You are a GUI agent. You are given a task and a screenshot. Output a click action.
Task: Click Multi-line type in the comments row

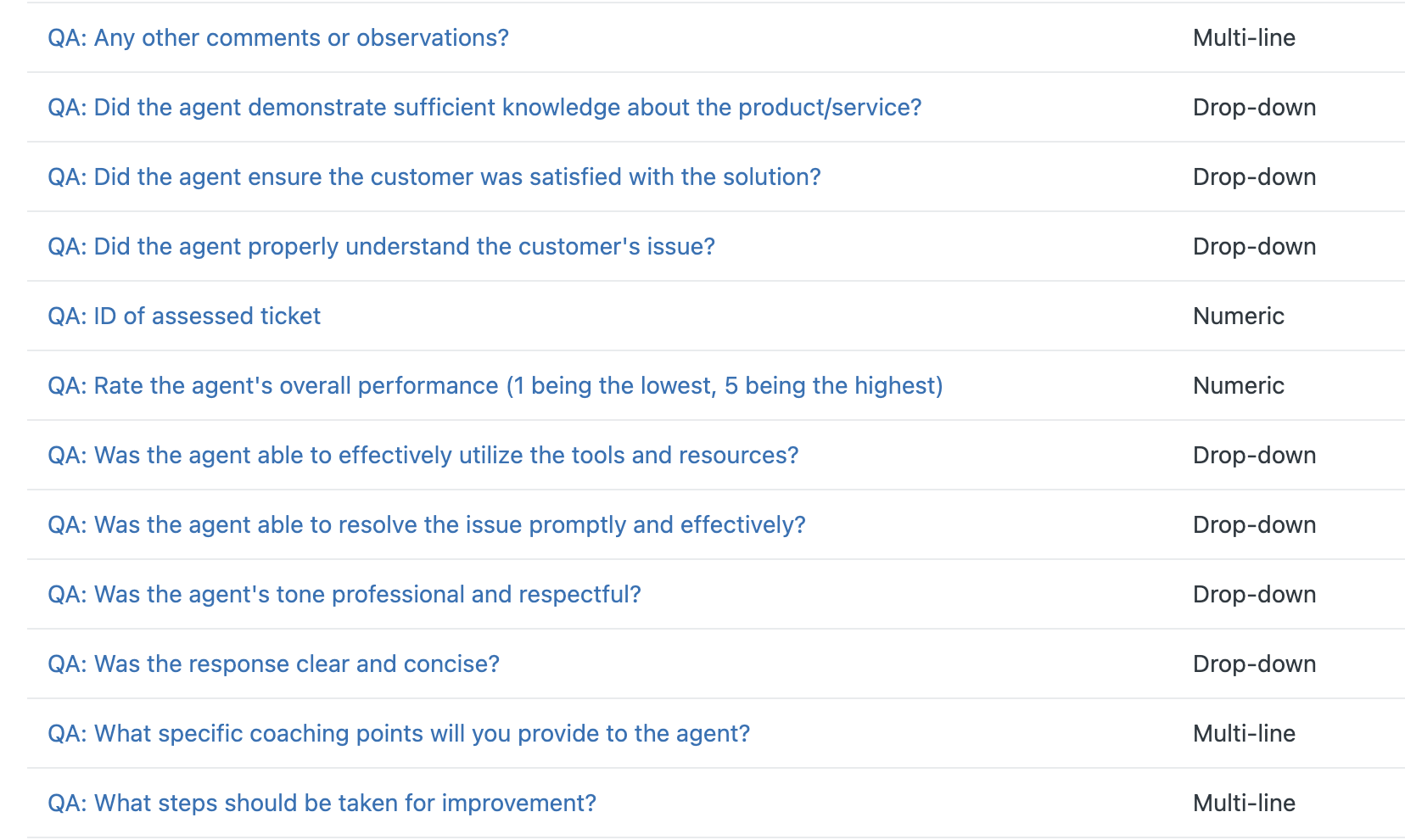pyautogui.click(x=1244, y=38)
